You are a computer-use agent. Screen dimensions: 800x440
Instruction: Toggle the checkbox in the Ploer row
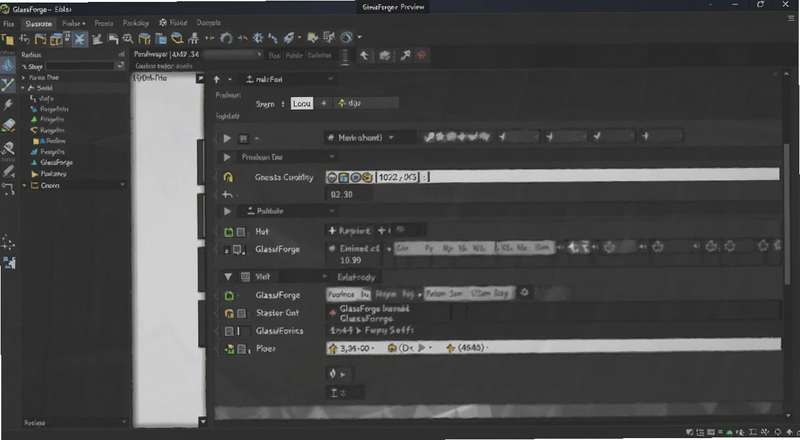(x=242, y=350)
